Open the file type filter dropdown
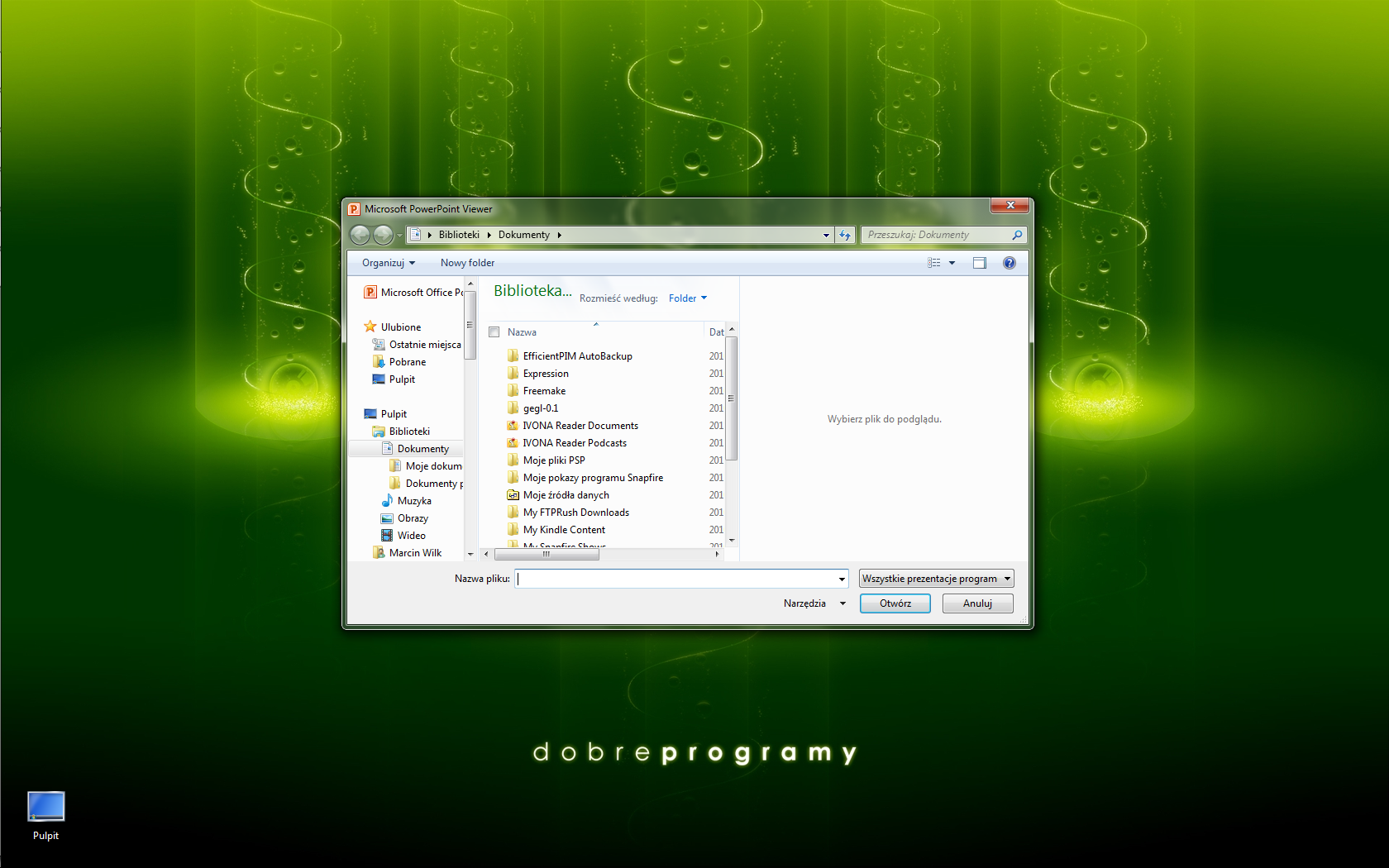This screenshot has height=868, width=1389. point(936,579)
